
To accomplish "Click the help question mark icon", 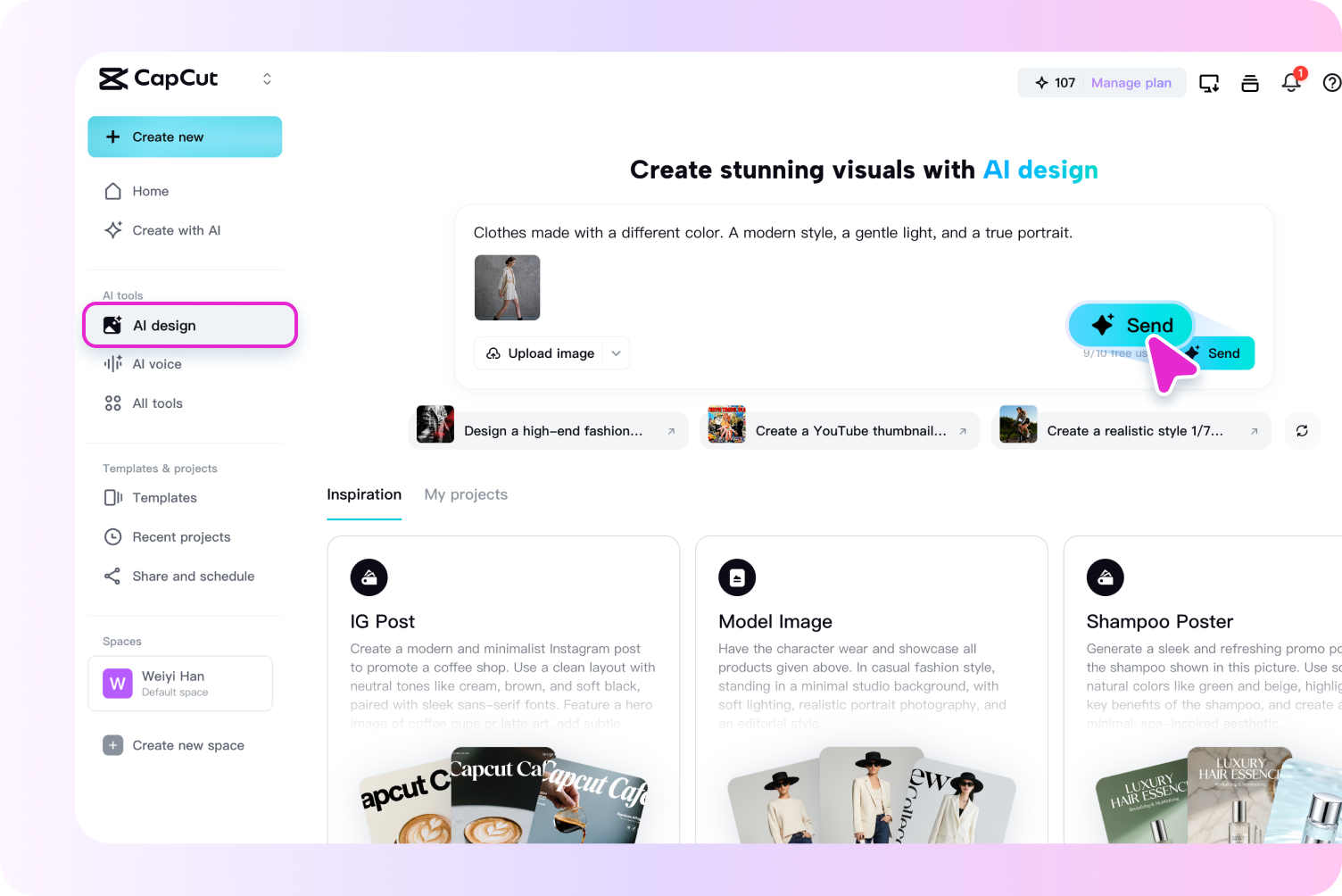I will click(x=1331, y=83).
